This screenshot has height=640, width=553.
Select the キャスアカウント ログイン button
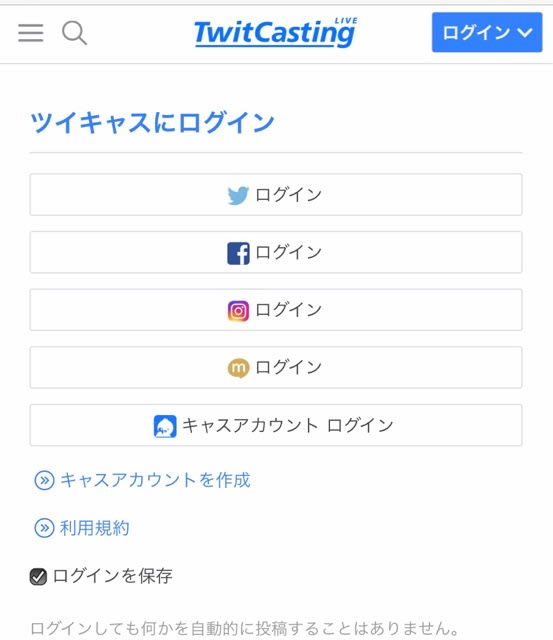[276, 425]
